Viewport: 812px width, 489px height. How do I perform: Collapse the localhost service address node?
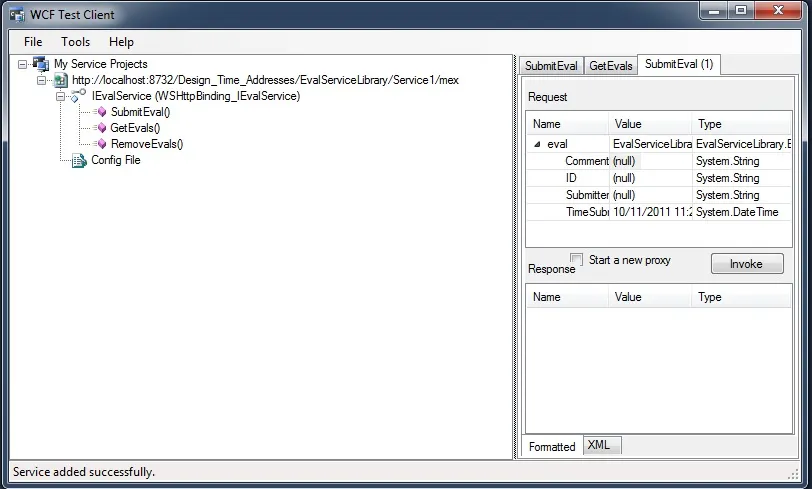pyautogui.click(x=41, y=80)
